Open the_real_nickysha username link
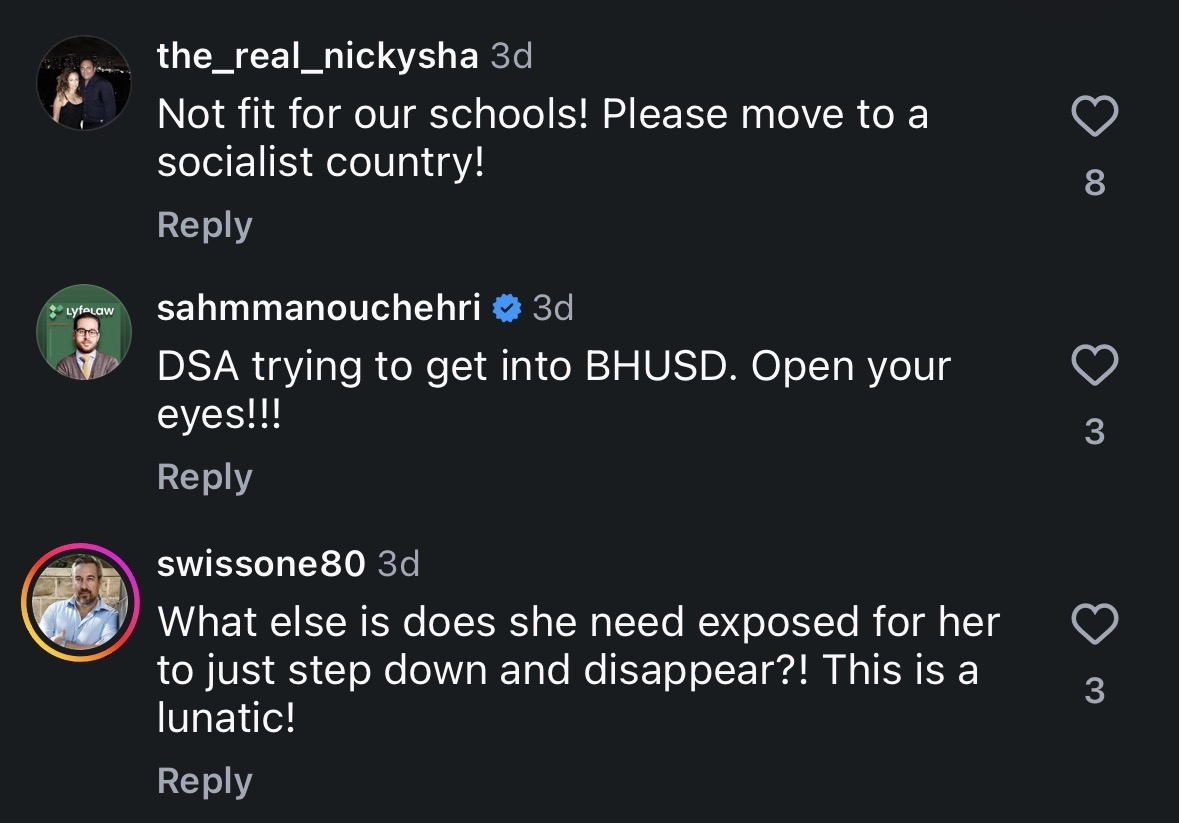 (317, 56)
